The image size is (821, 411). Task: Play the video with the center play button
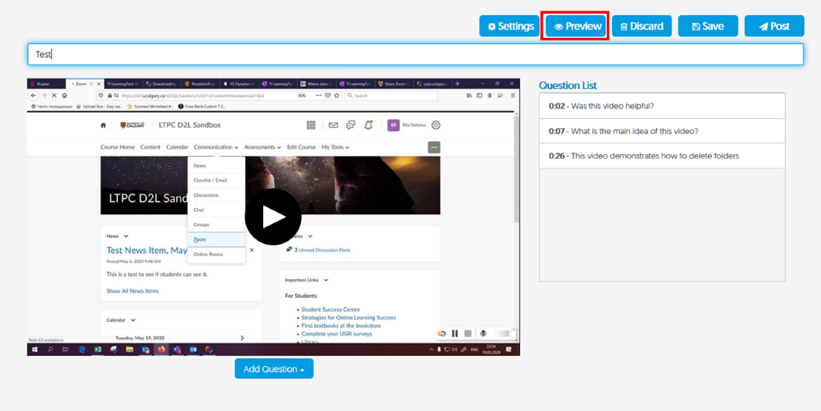(x=273, y=217)
